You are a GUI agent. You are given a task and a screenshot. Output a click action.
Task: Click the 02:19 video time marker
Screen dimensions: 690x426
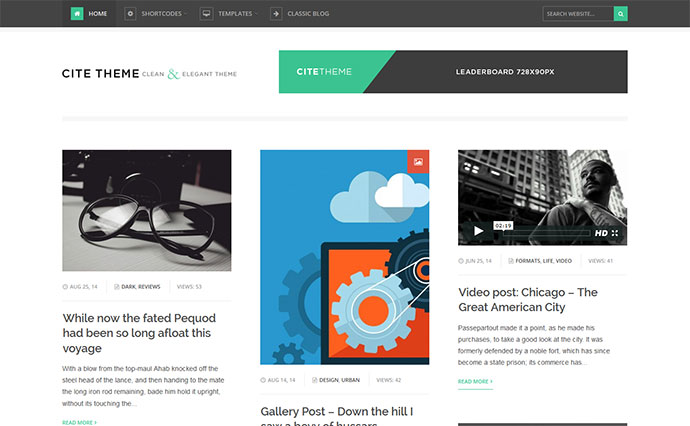[x=503, y=226]
